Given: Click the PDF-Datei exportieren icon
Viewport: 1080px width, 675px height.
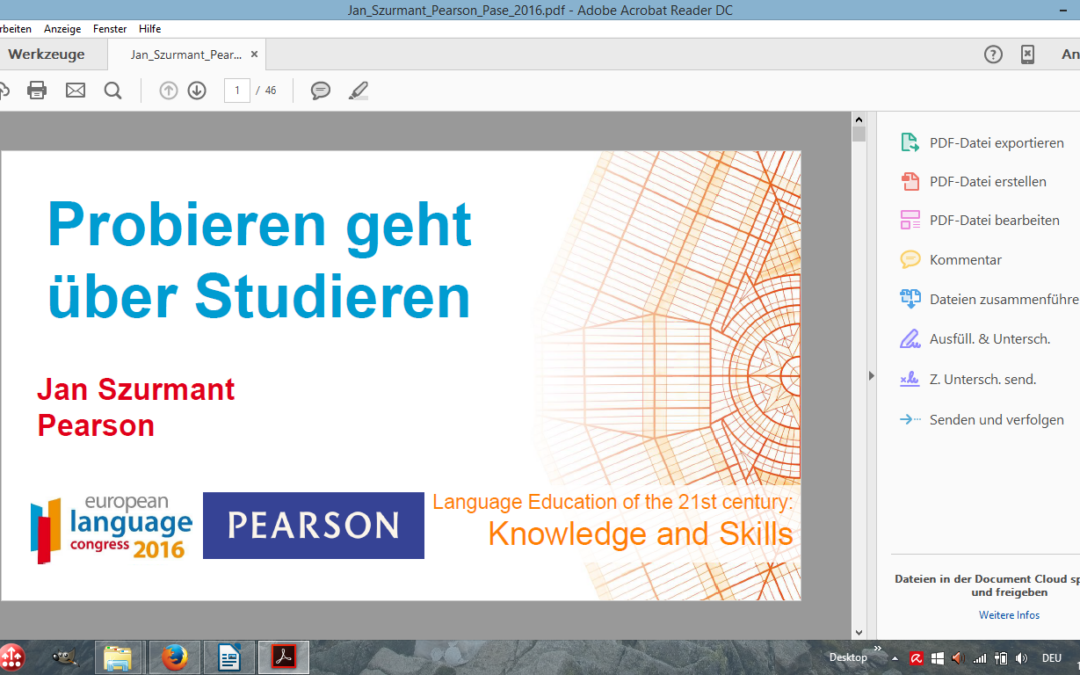Looking at the screenshot, I should tap(910, 143).
